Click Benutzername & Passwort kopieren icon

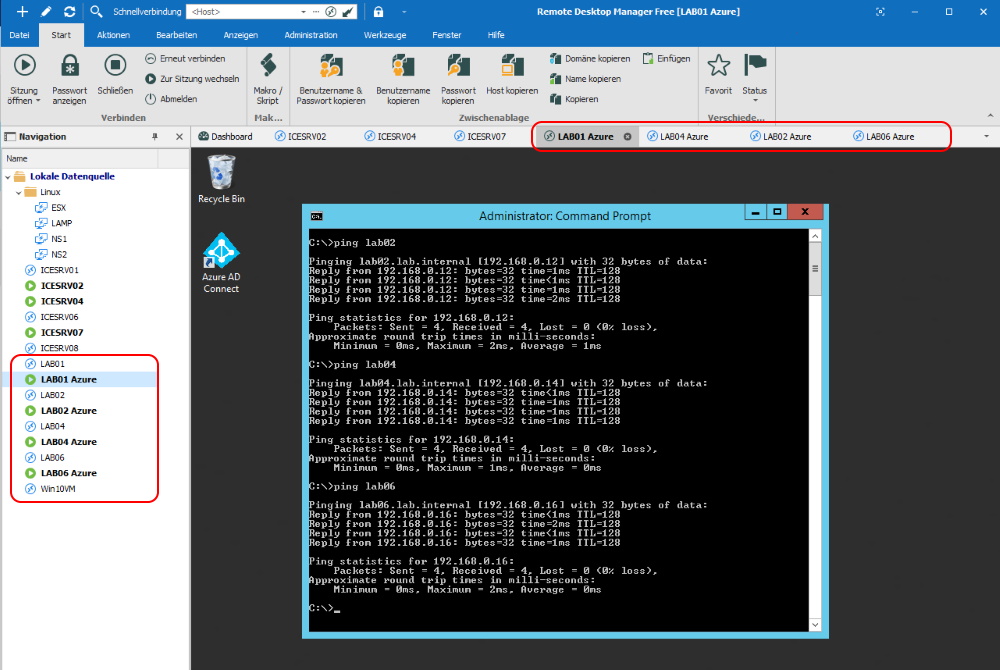tap(331, 66)
